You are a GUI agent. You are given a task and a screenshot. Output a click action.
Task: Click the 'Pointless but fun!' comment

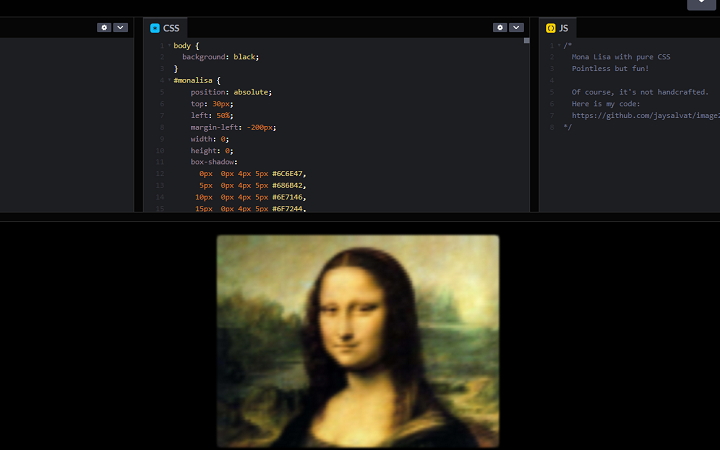point(610,68)
